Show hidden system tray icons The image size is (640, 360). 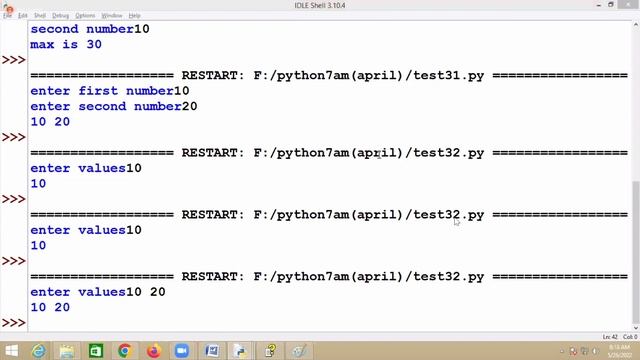(562, 351)
